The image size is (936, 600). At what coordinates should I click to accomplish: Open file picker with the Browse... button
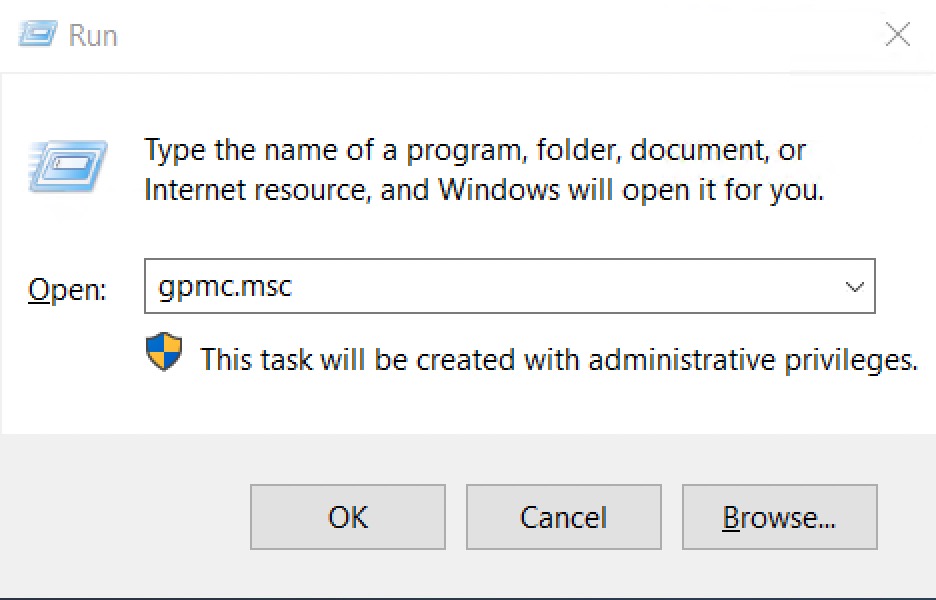coord(780,517)
